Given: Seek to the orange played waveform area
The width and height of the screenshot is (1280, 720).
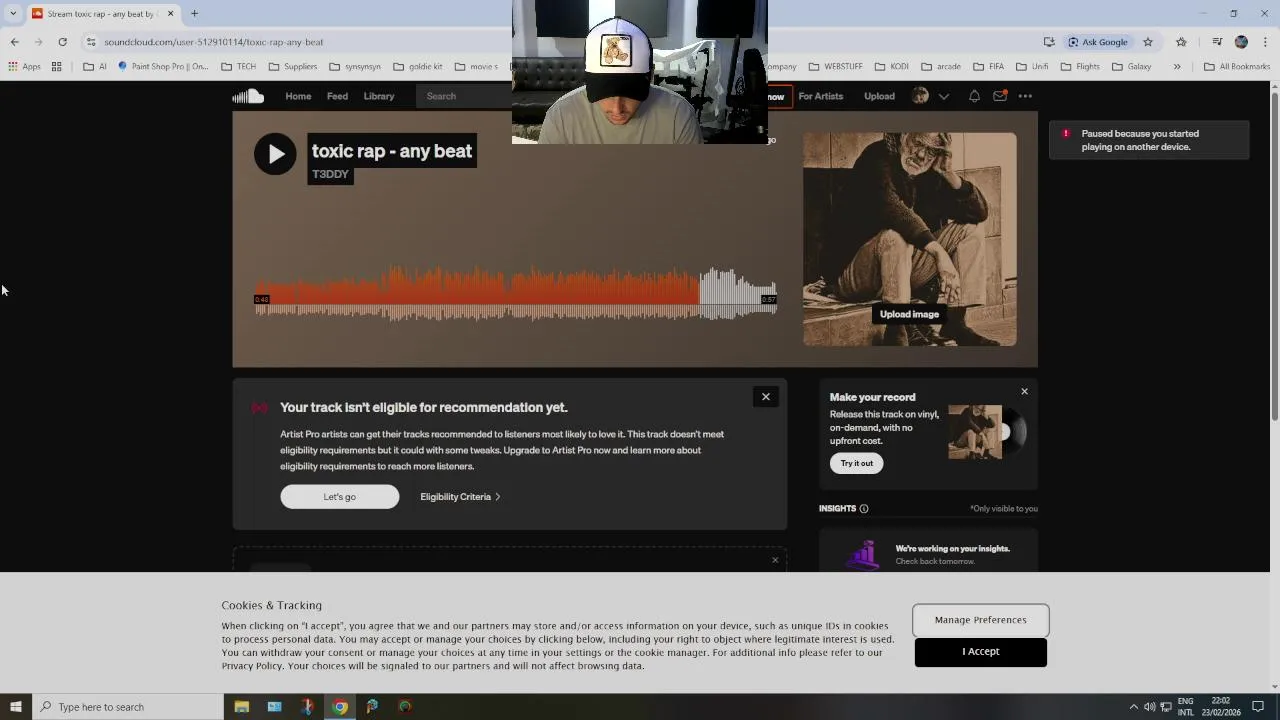Looking at the screenshot, I should click(478, 294).
